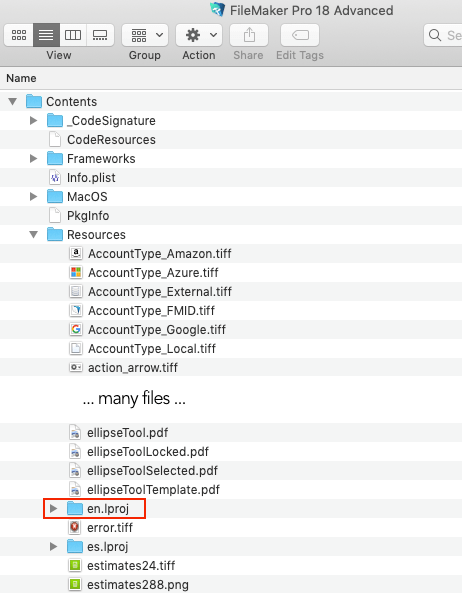Select the Info.plist file icon
This screenshot has height=593, width=462.
(55, 177)
